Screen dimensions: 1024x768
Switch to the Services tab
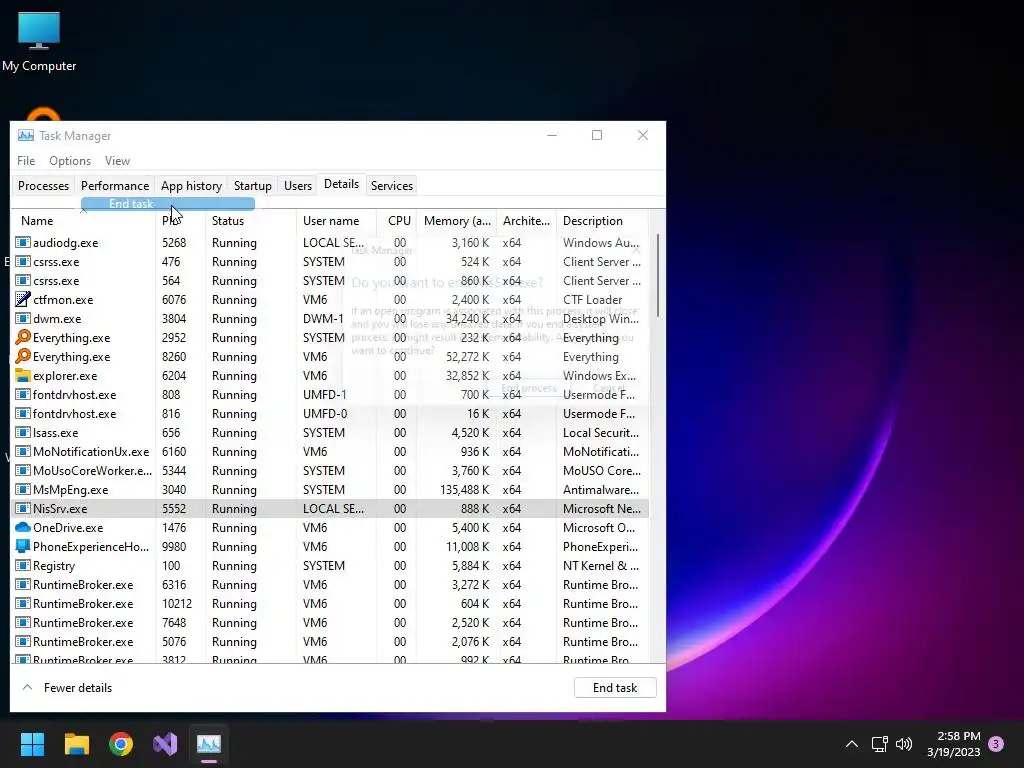[392, 186]
